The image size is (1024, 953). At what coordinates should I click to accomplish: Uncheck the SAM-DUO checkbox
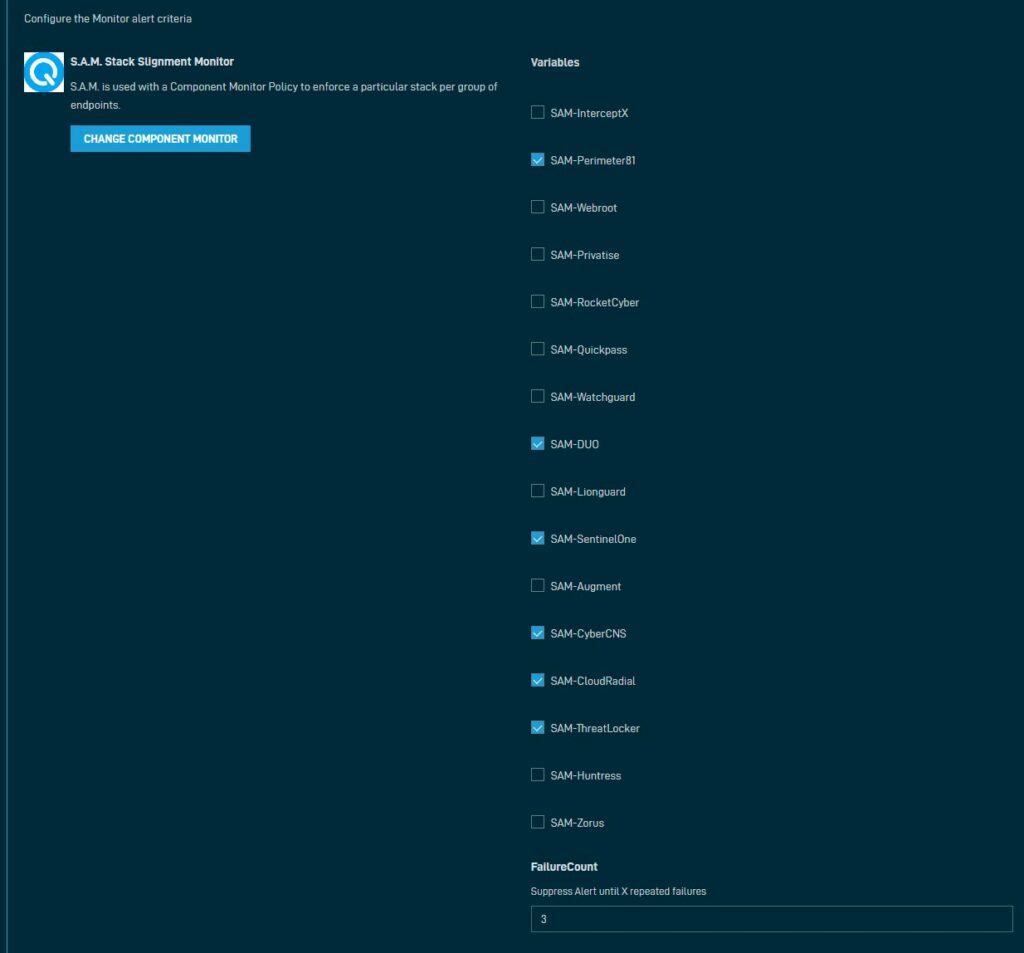click(537, 443)
